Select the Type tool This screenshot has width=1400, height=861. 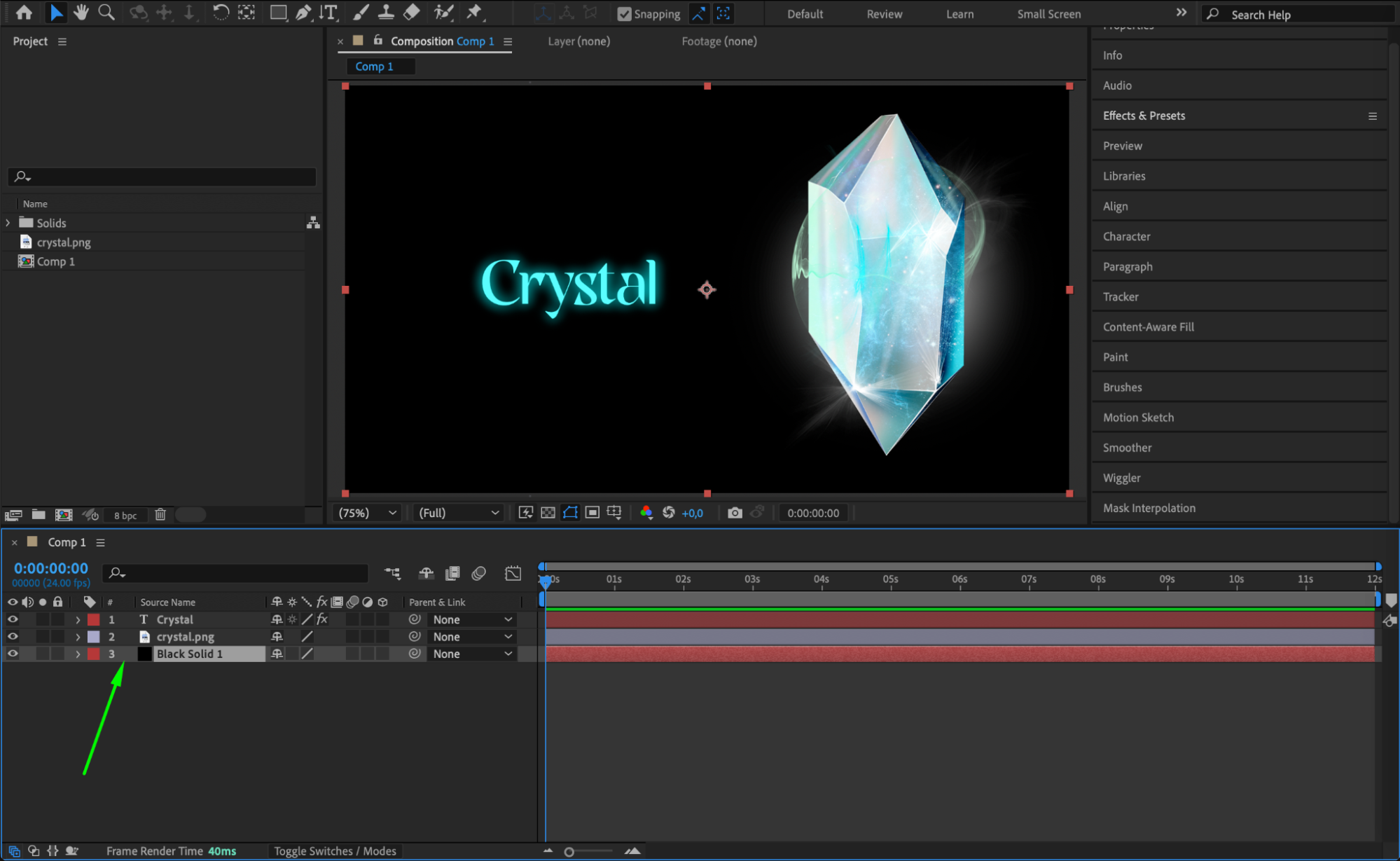pyautogui.click(x=328, y=12)
